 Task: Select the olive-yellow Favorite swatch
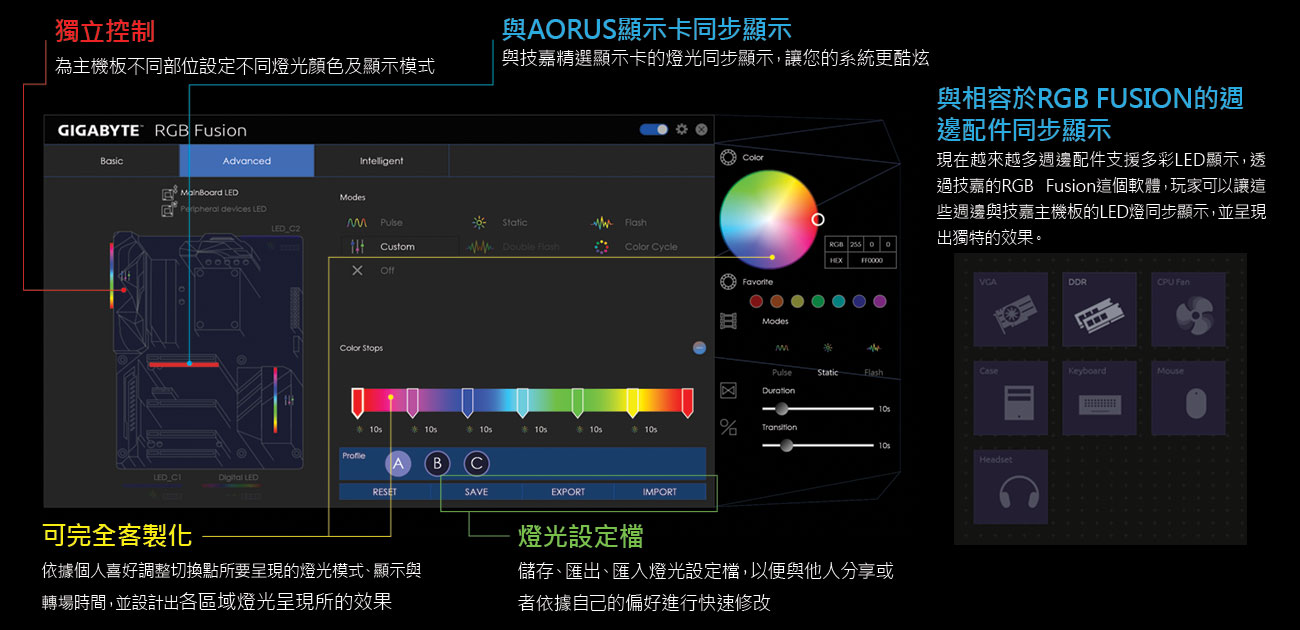798,301
